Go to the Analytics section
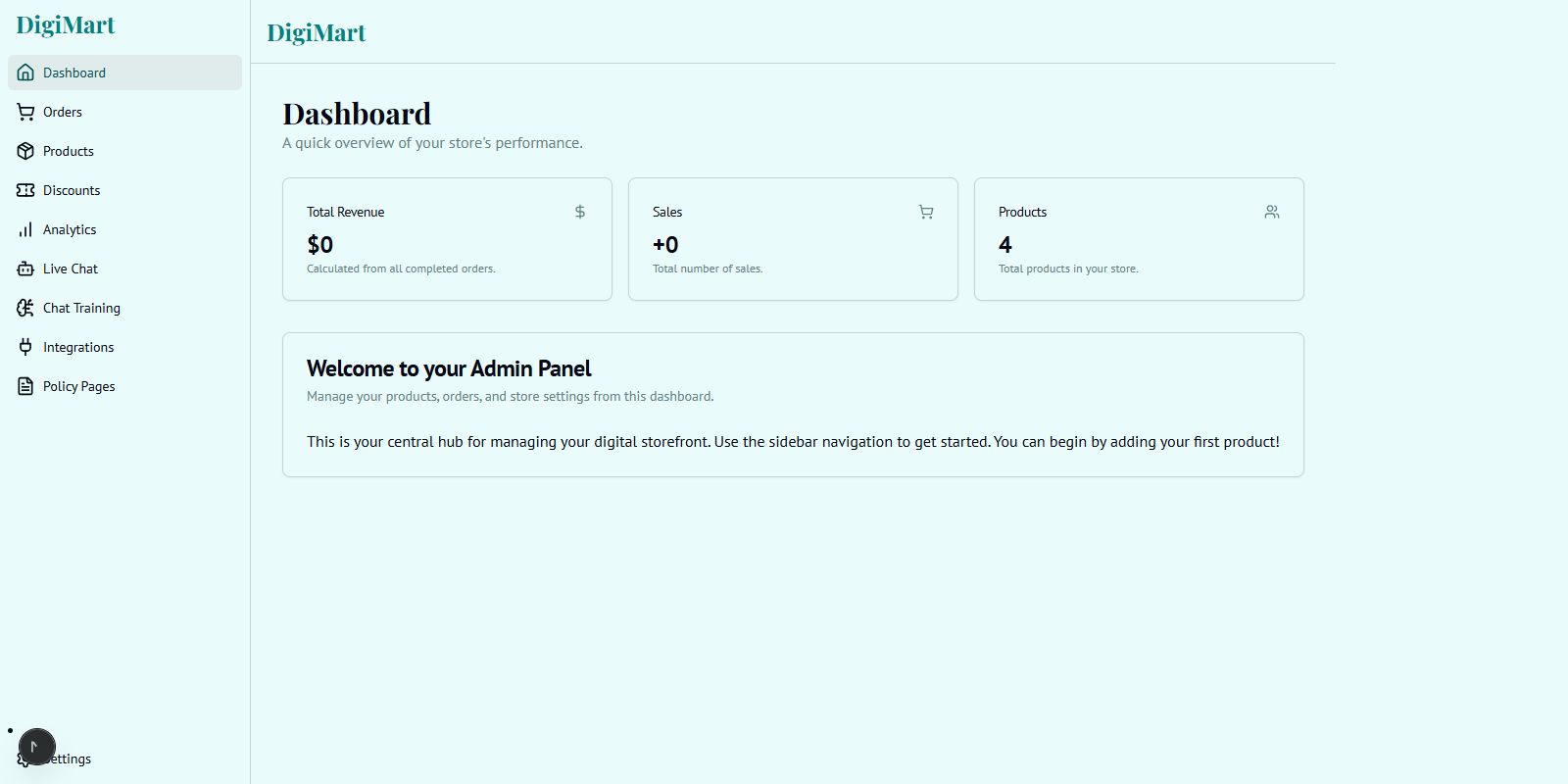 pos(70,229)
